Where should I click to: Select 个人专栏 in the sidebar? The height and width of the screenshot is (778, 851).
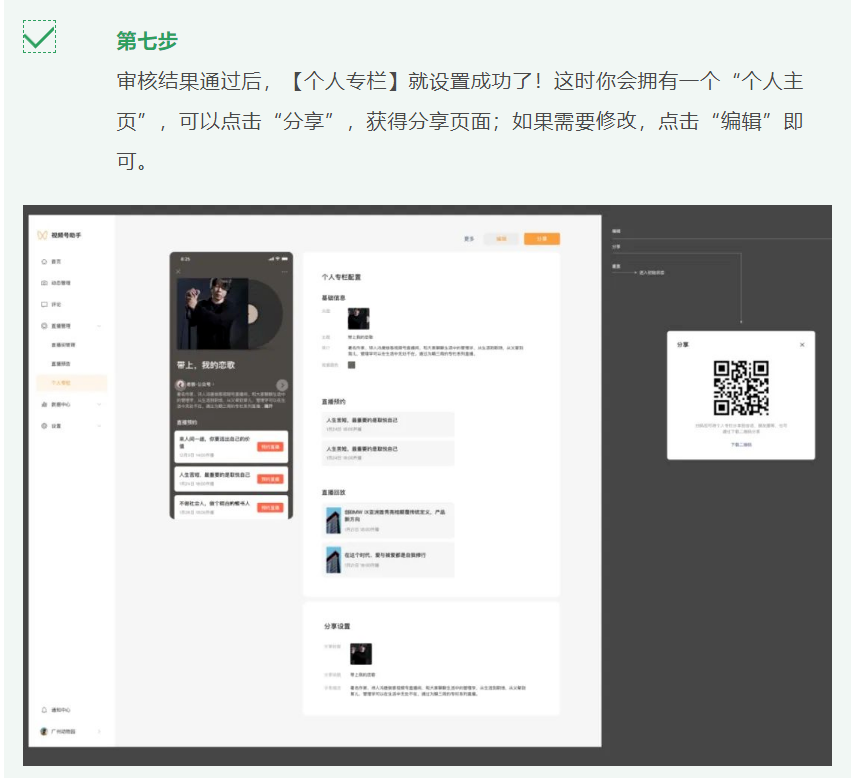click(61, 383)
